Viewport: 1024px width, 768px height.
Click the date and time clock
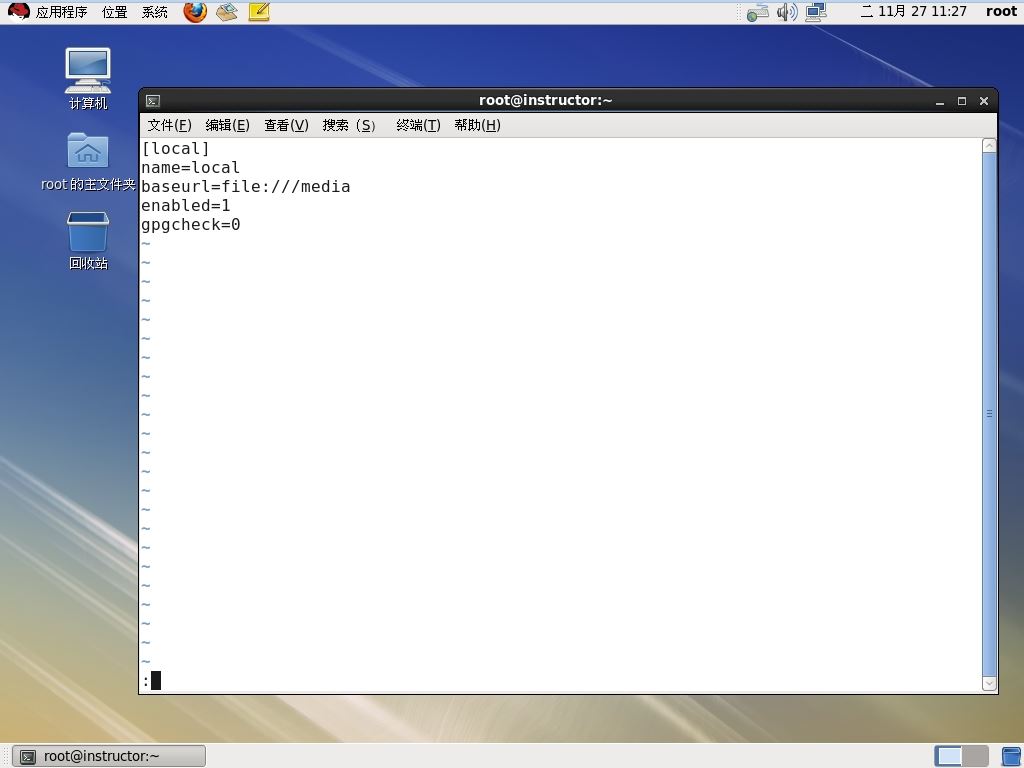[913, 11]
